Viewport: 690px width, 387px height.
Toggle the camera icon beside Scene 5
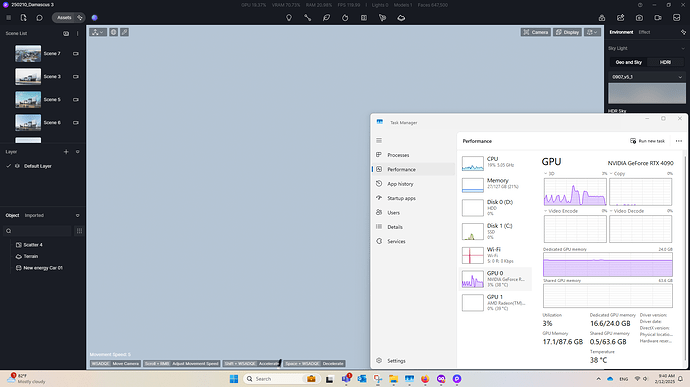(x=76, y=100)
